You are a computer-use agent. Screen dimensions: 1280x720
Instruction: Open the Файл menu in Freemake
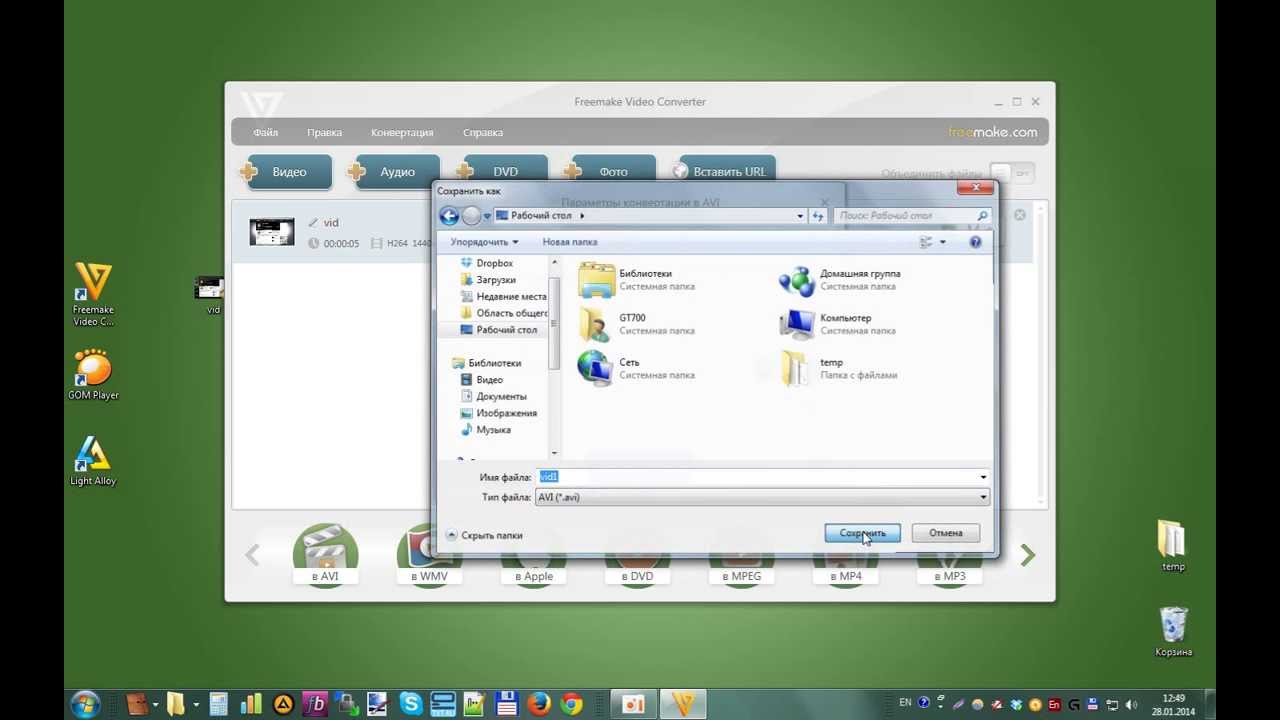266,132
